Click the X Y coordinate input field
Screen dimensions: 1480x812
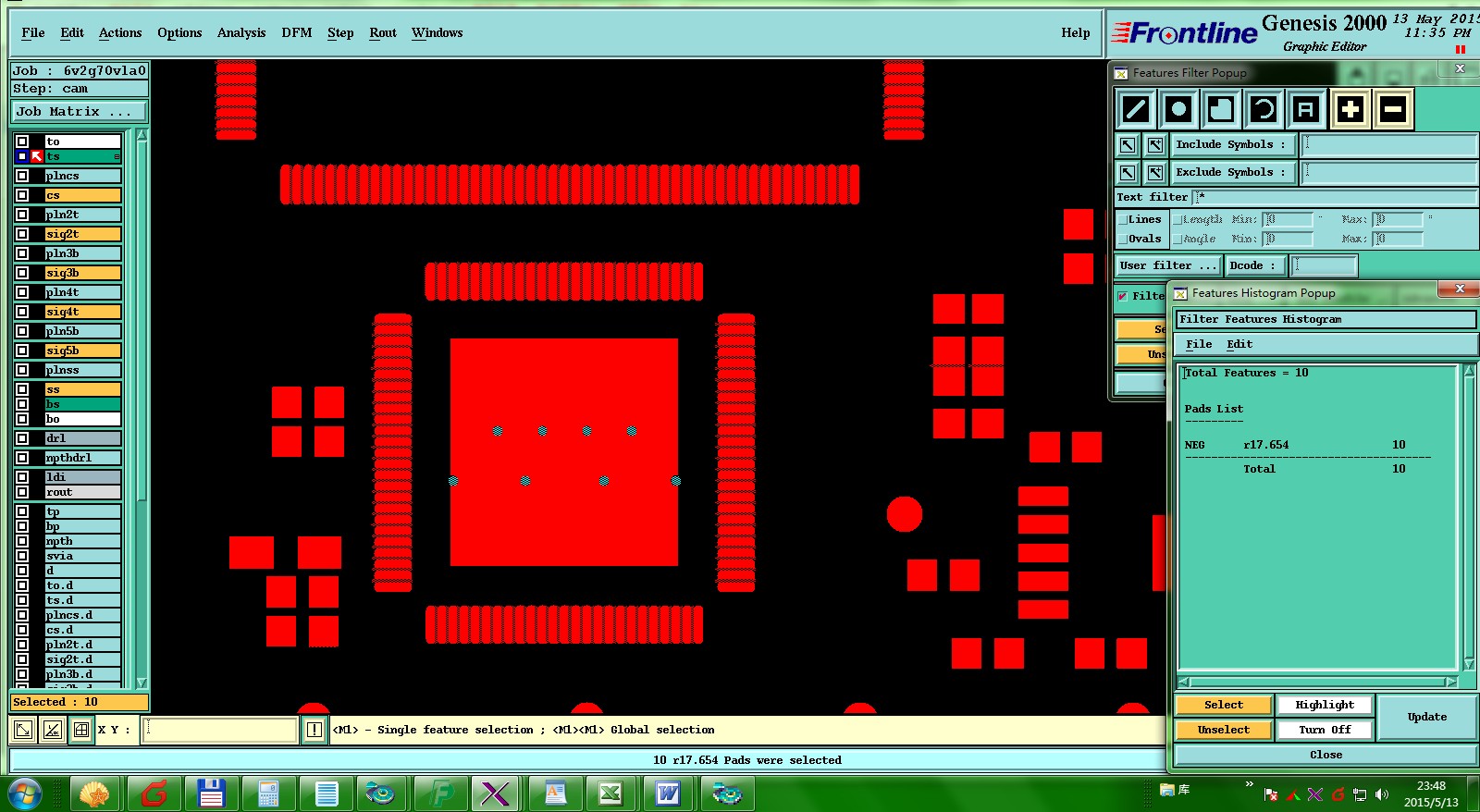coord(220,730)
